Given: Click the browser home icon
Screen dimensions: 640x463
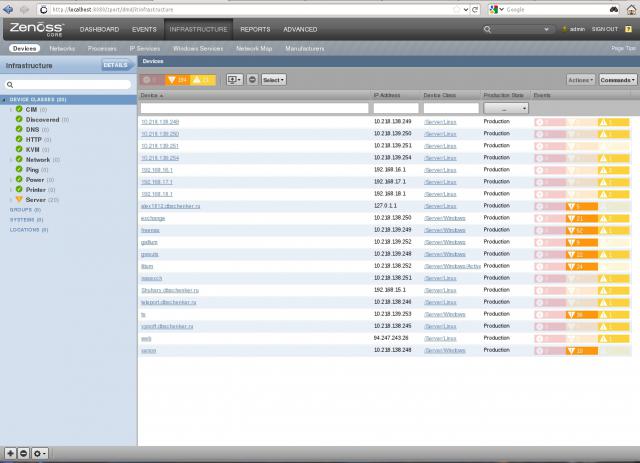Looking at the screenshot, I should pyautogui.click(x=631, y=9).
